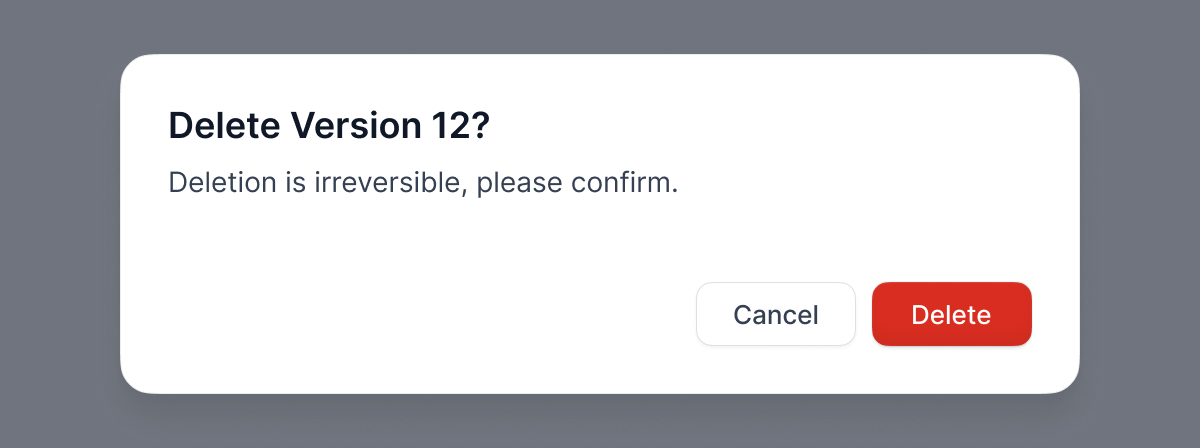Viewport: 1200px width, 448px height.
Task: Choose the destructive Delete action
Action: click(x=951, y=315)
